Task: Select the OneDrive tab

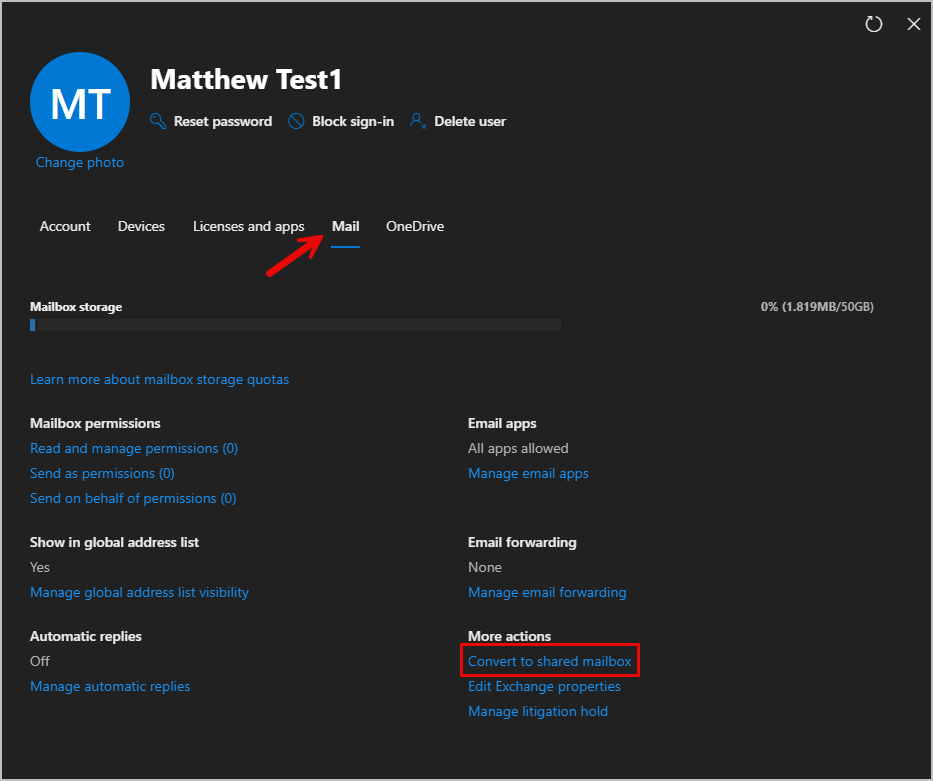Action: 415,226
